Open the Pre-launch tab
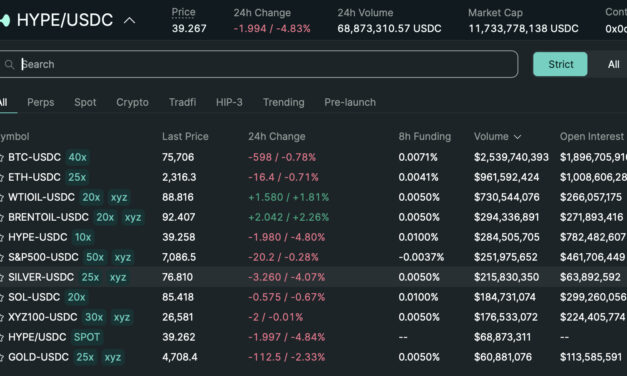The image size is (627, 376). click(x=350, y=102)
